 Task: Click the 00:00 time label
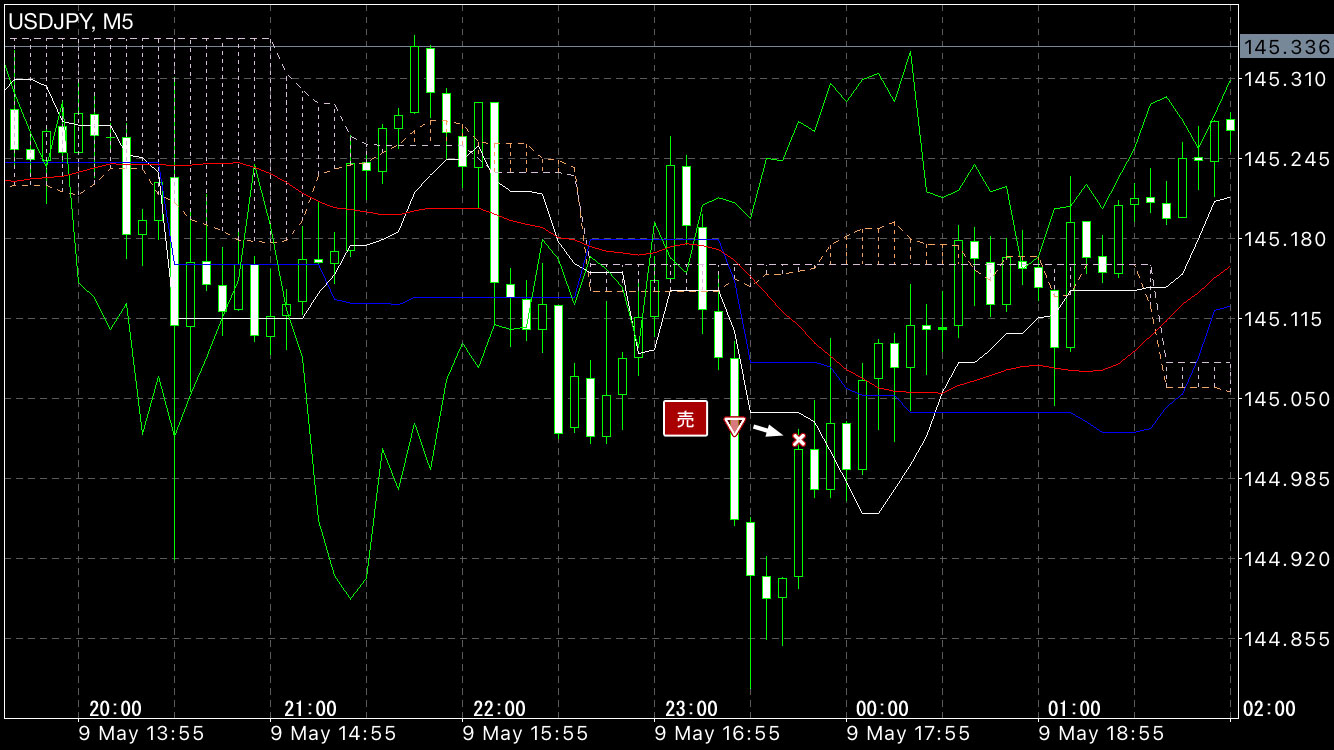(882, 709)
